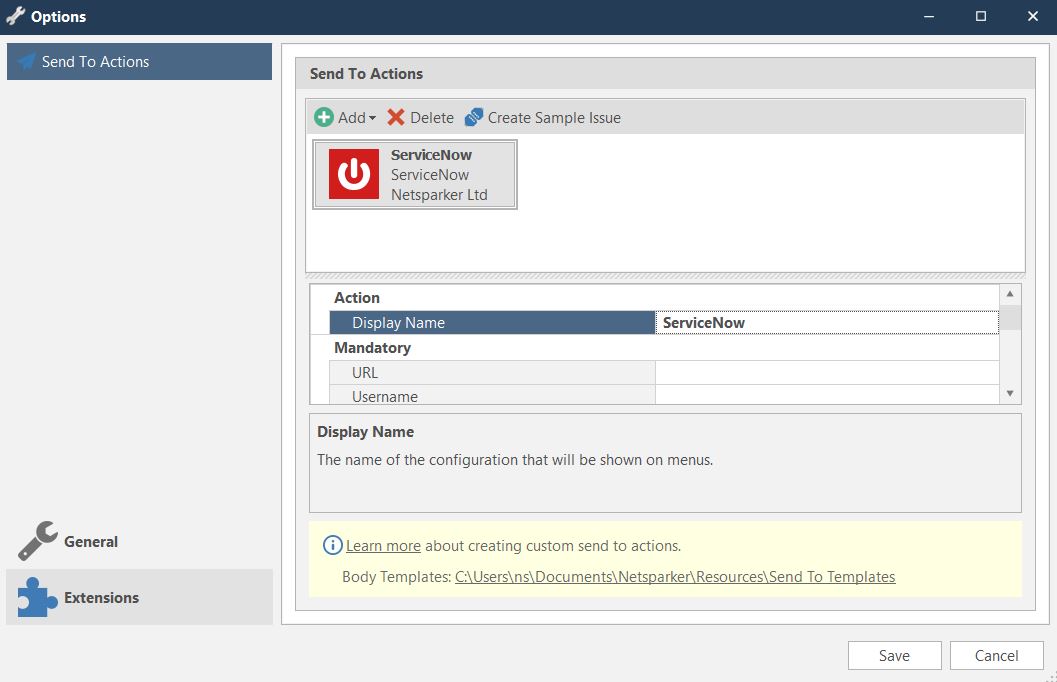
Task: Click the URL input field
Action: 826,372
